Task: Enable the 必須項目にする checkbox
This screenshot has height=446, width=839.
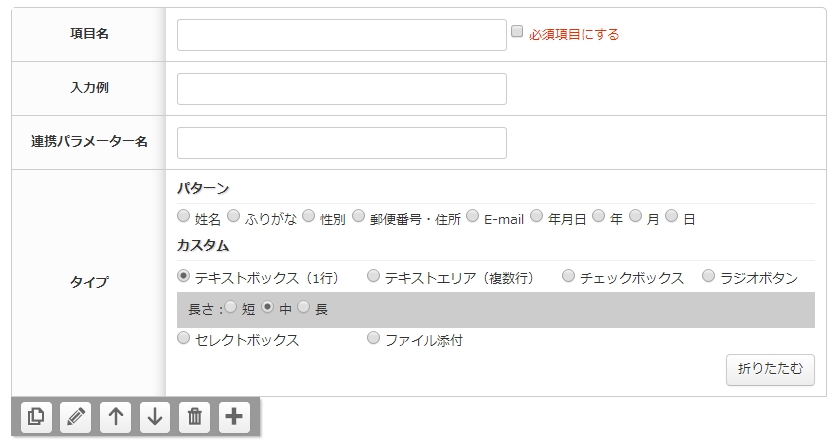Action: 517,32
